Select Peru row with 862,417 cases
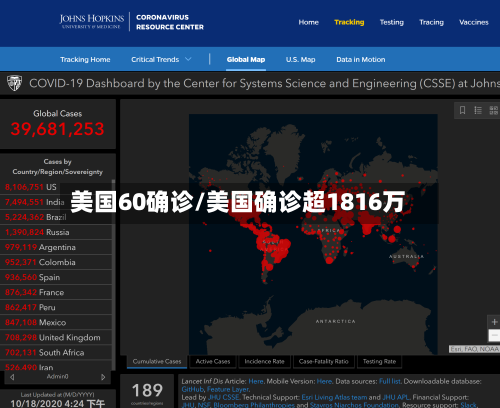Screen dimensions: 500x408 coord(56,307)
